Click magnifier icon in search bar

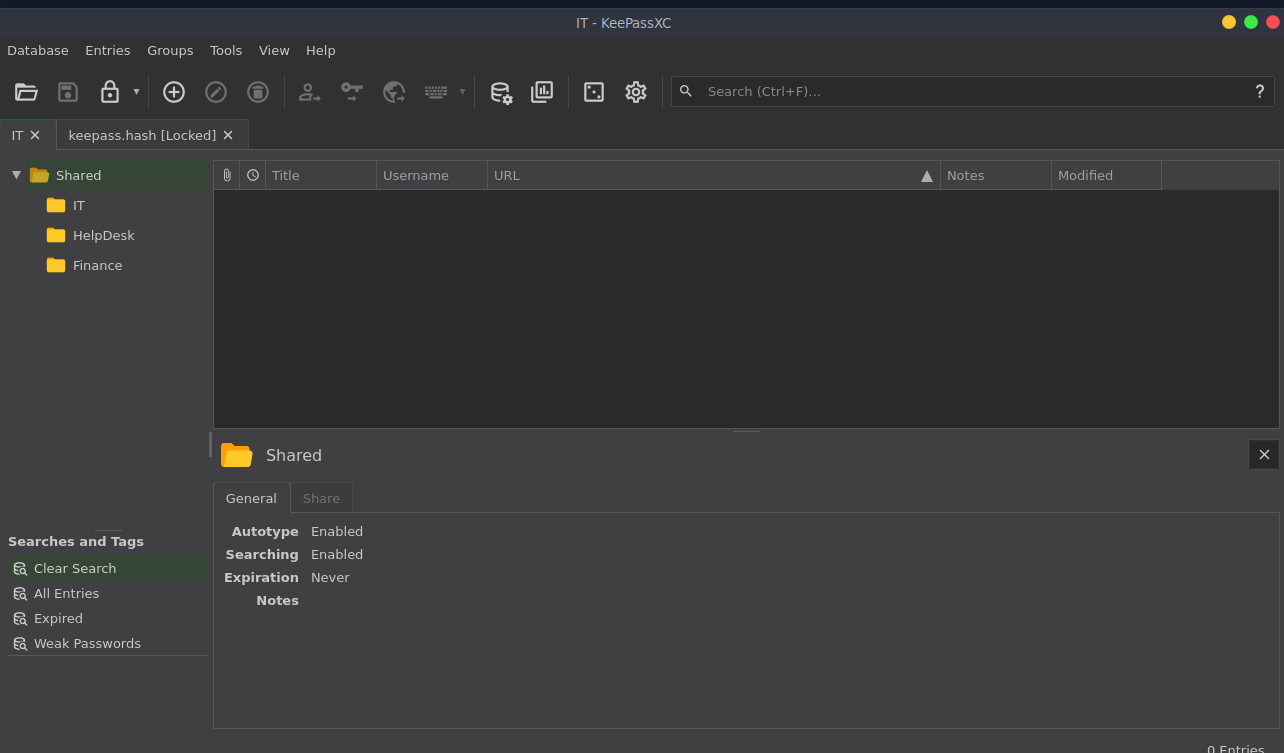686,91
